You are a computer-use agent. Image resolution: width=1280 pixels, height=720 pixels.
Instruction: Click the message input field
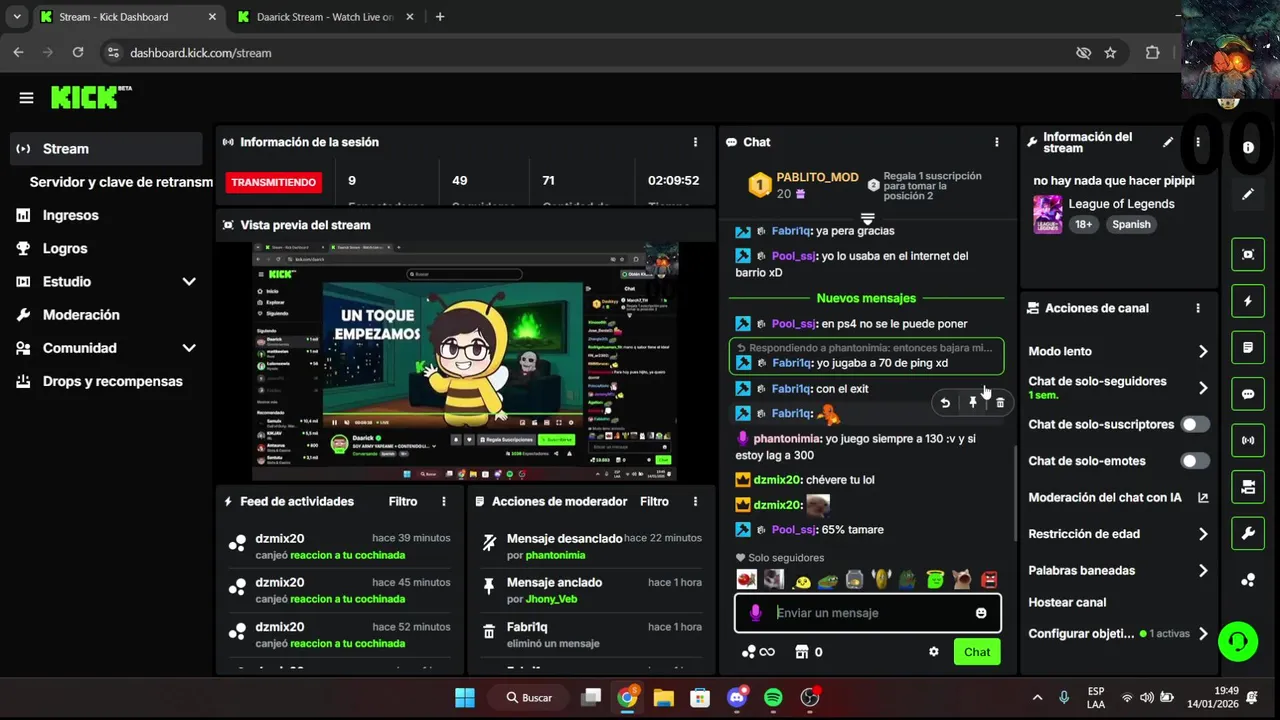[868, 613]
